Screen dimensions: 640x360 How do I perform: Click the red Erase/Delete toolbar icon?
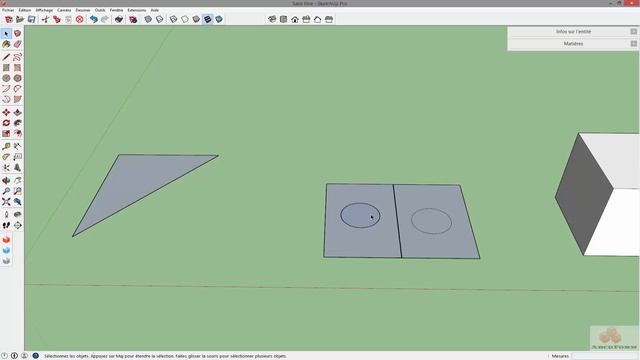(80, 19)
